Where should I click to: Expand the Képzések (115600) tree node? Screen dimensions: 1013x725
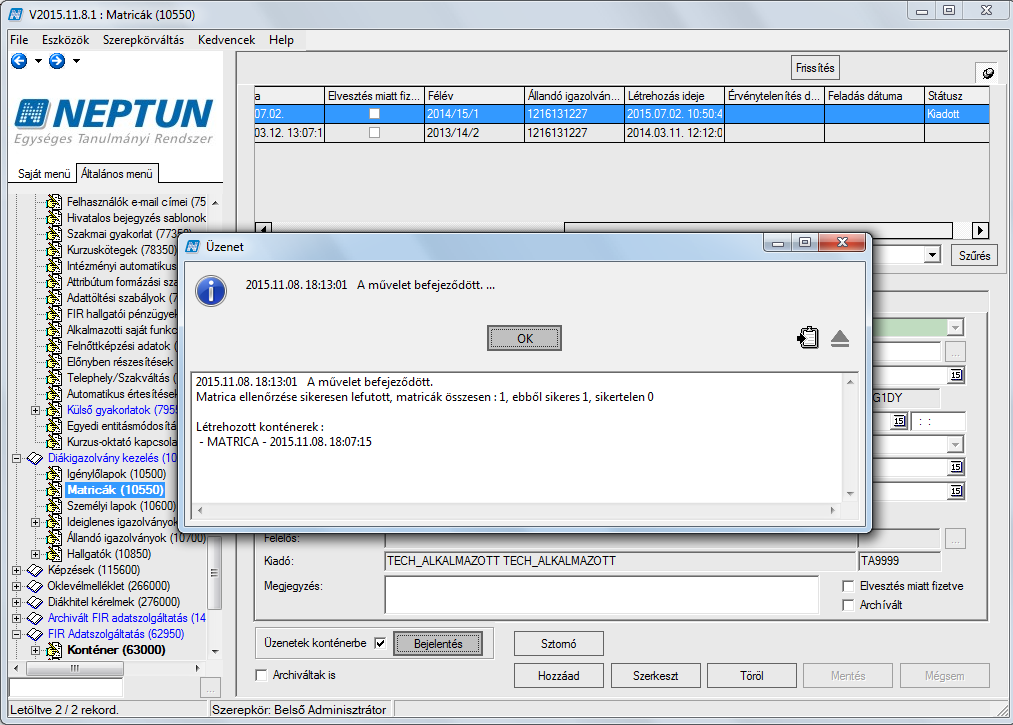coord(17,570)
